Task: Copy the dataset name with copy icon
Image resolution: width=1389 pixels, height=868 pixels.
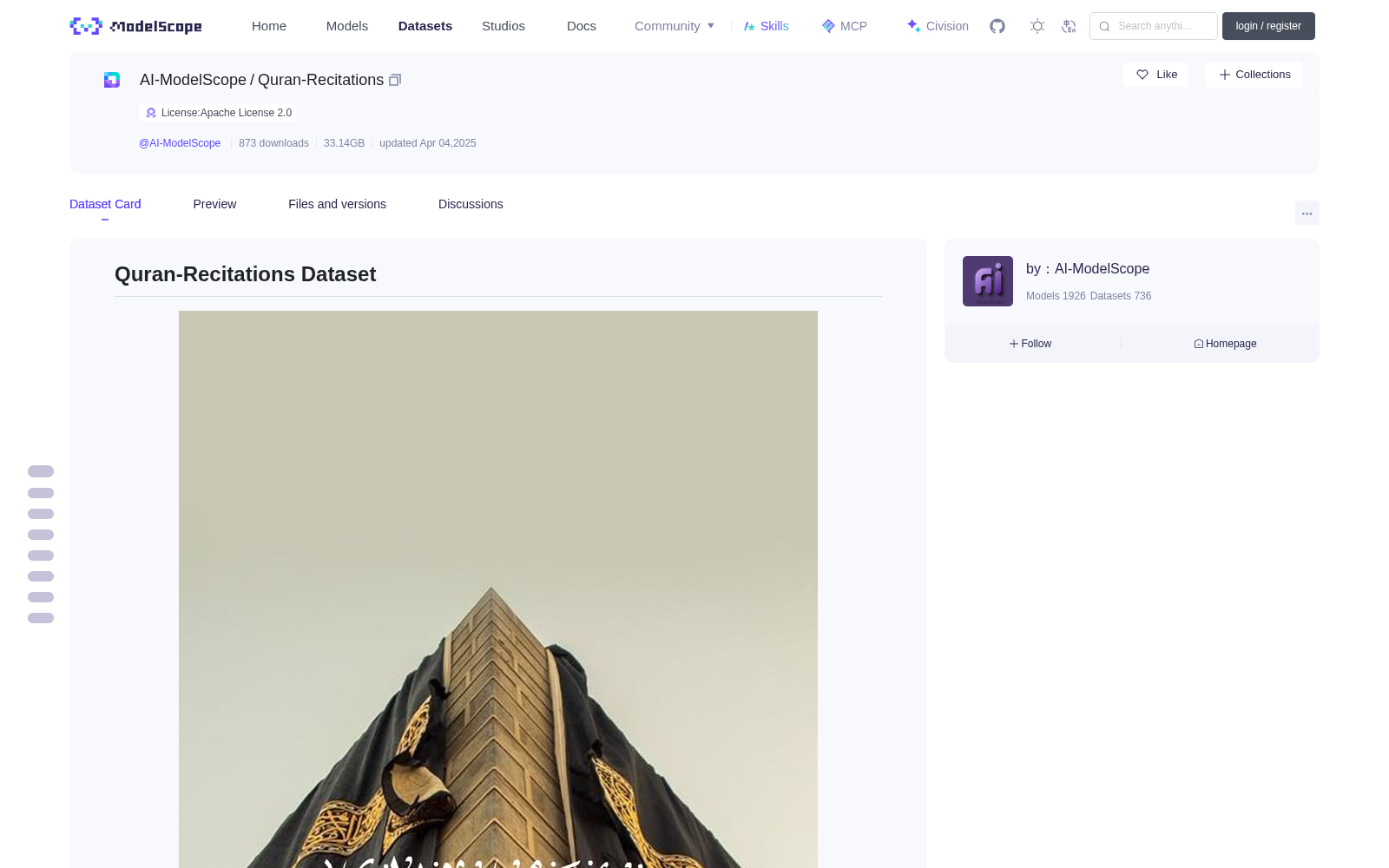Action: coord(395,80)
